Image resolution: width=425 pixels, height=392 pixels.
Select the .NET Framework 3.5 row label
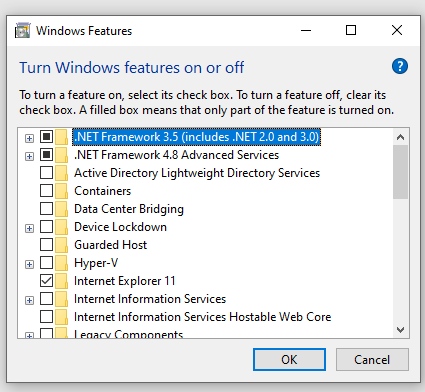(x=196, y=137)
